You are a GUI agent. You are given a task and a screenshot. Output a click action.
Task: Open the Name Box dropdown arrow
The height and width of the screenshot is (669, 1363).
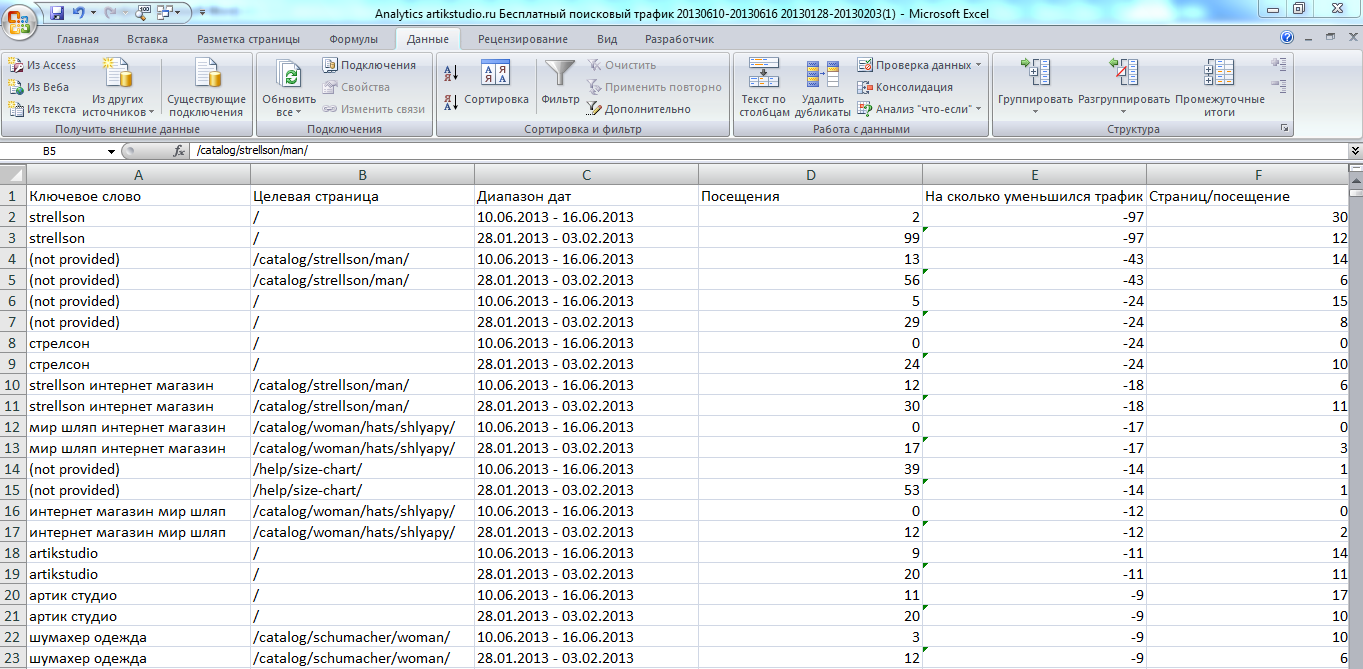click(x=111, y=151)
